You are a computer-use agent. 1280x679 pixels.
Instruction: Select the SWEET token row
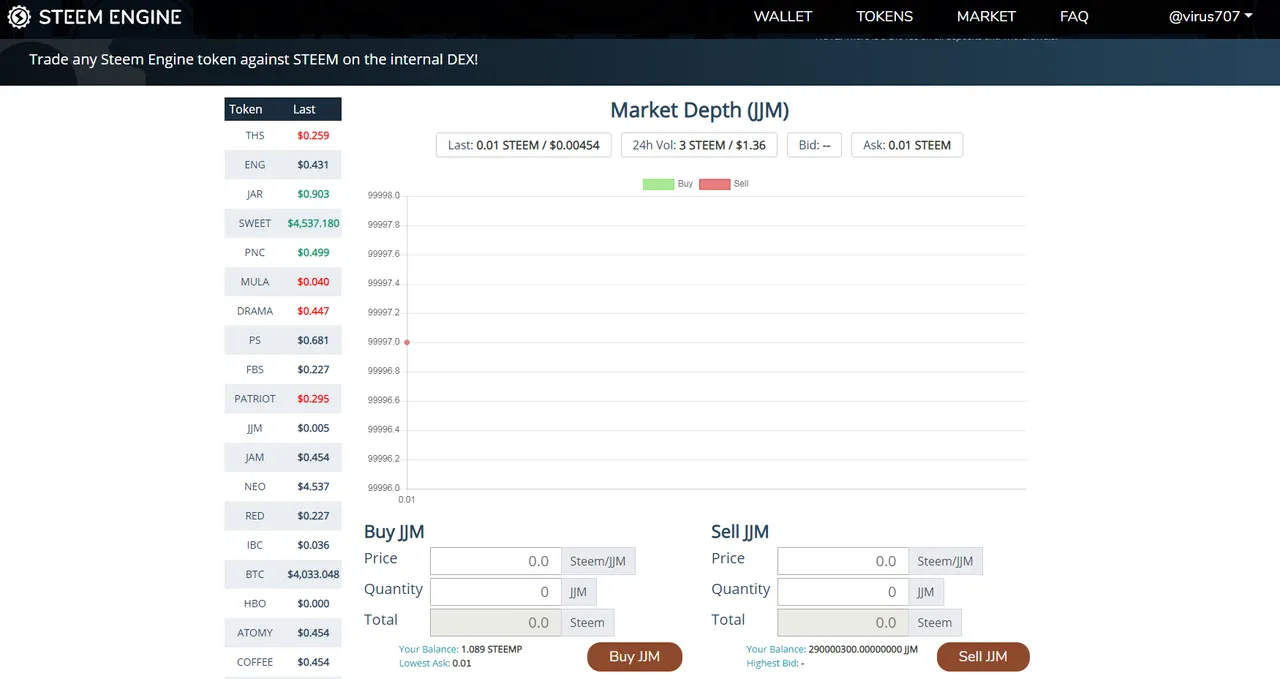point(283,223)
